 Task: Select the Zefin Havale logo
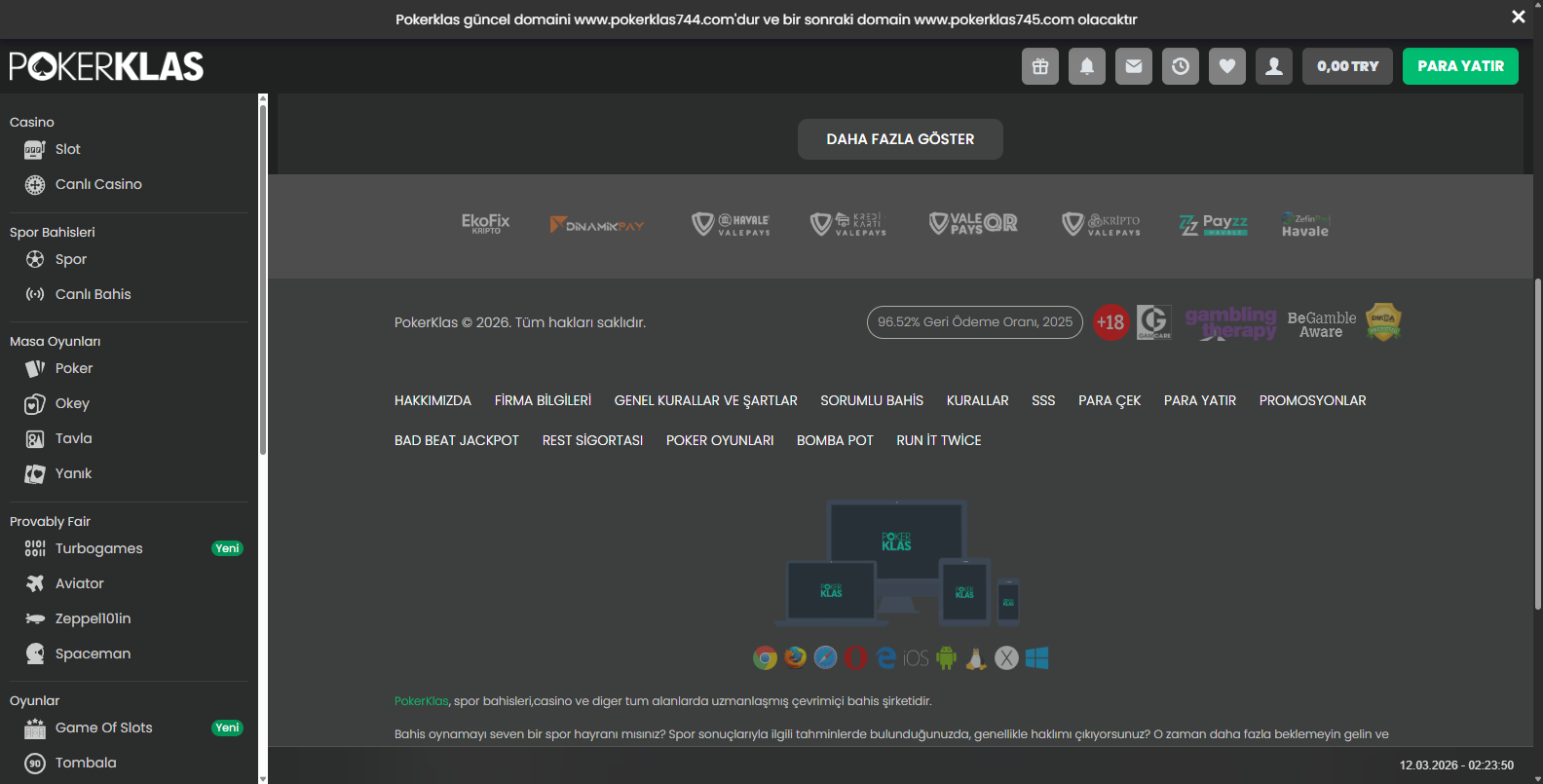[1305, 225]
